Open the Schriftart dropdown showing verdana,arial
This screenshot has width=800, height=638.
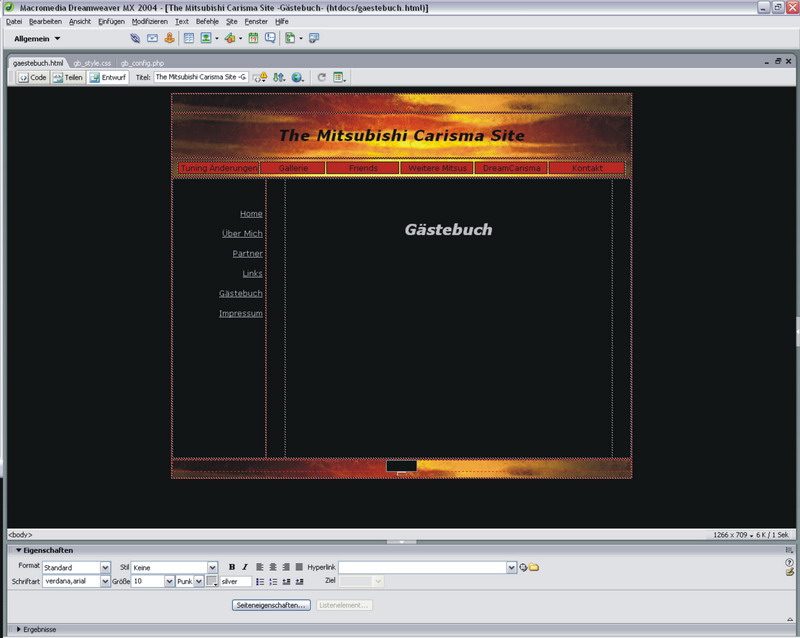point(105,581)
